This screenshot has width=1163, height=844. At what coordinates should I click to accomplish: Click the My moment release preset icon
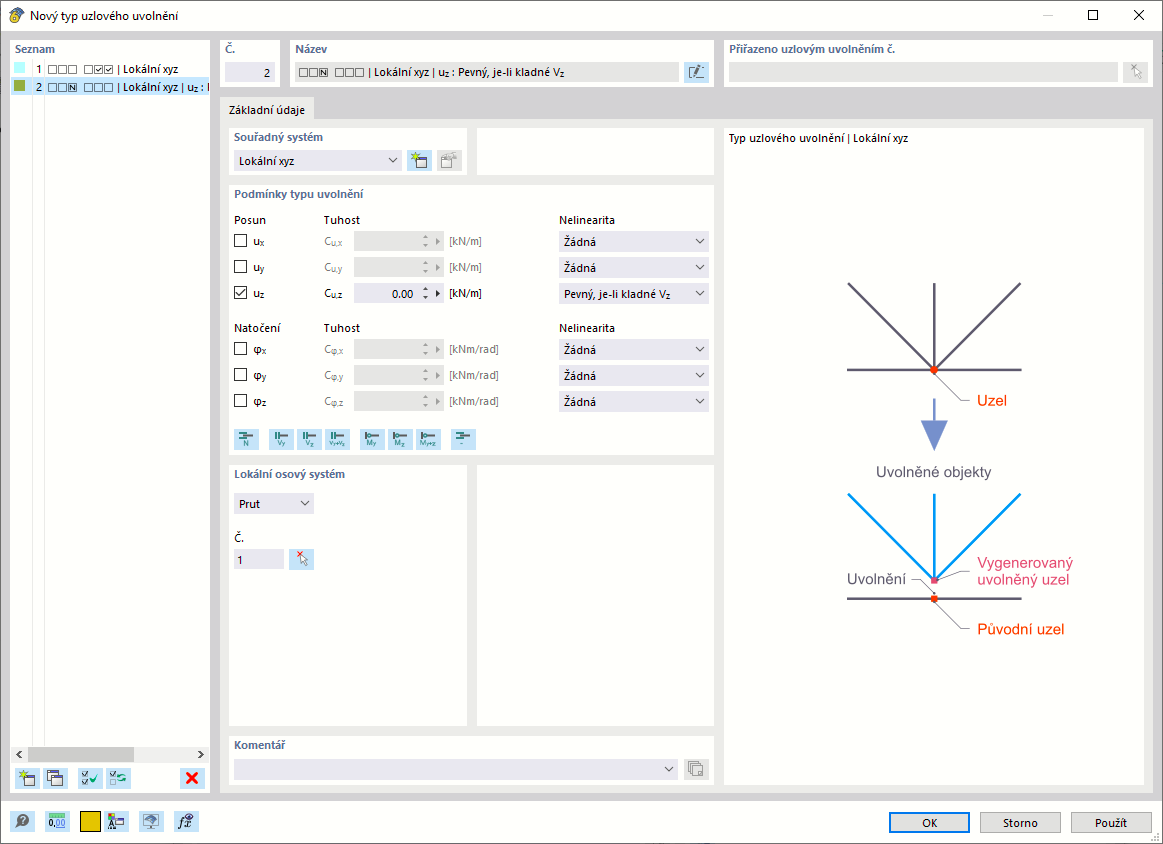(x=372, y=439)
